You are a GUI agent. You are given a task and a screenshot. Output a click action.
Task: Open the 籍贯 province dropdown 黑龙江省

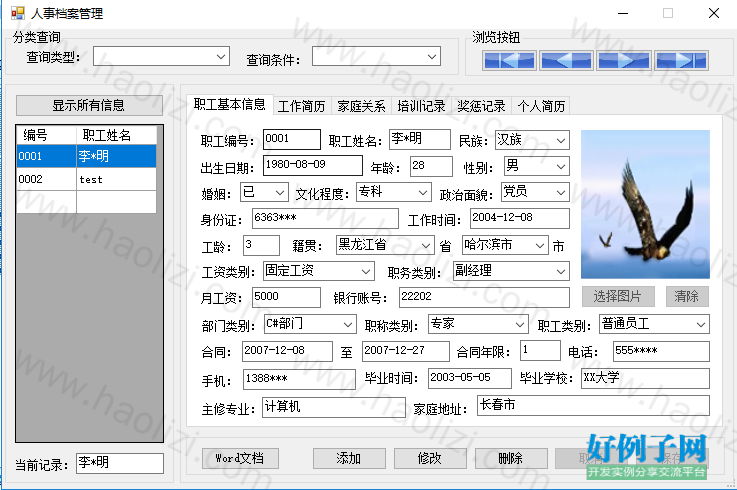pos(385,245)
